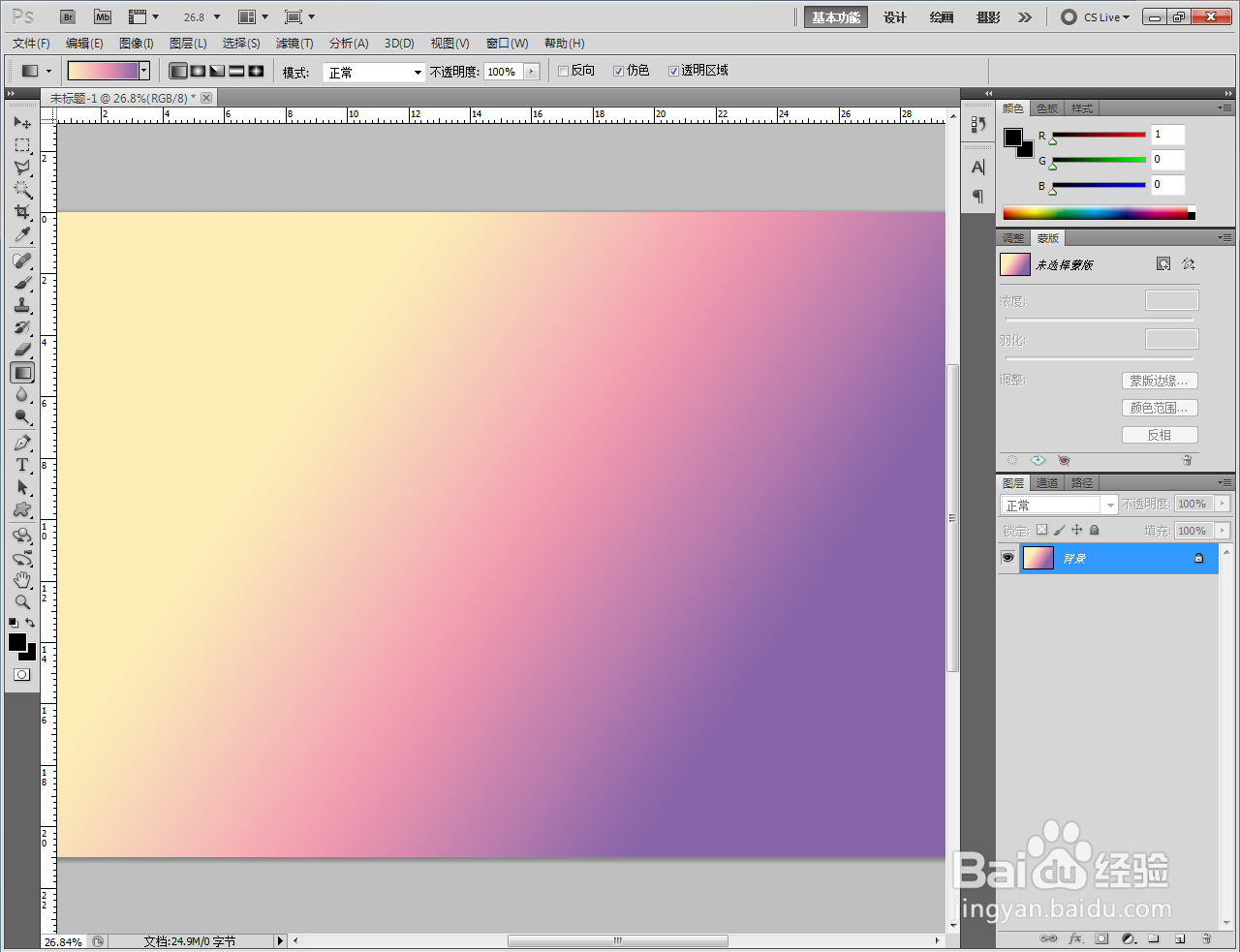Switch to the 色板 tab
The width and height of the screenshot is (1240, 952).
click(x=1047, y=108)
